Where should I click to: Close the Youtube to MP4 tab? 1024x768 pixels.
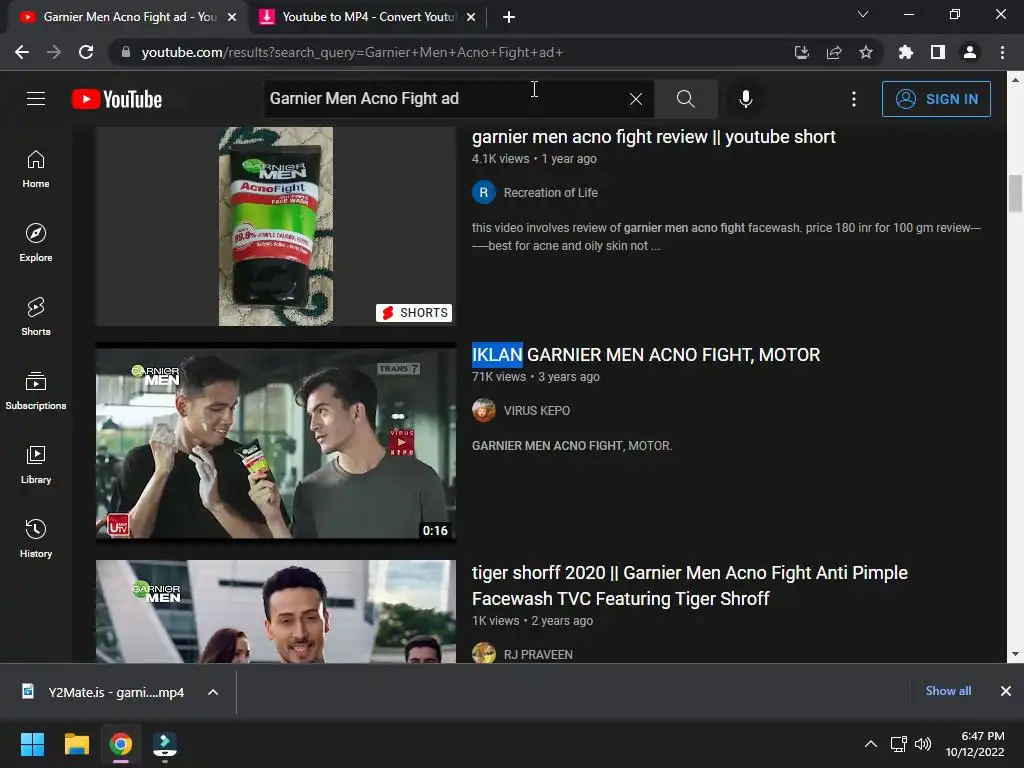coord(471,17)
